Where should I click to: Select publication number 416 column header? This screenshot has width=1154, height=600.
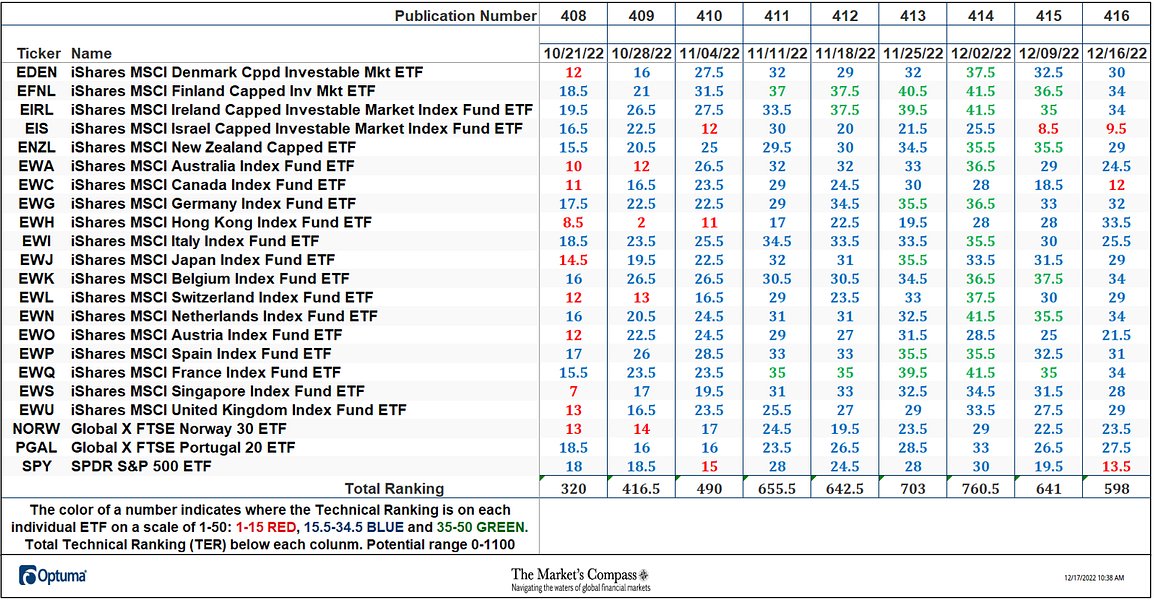pyautogui.click(x=1116, y=15)
